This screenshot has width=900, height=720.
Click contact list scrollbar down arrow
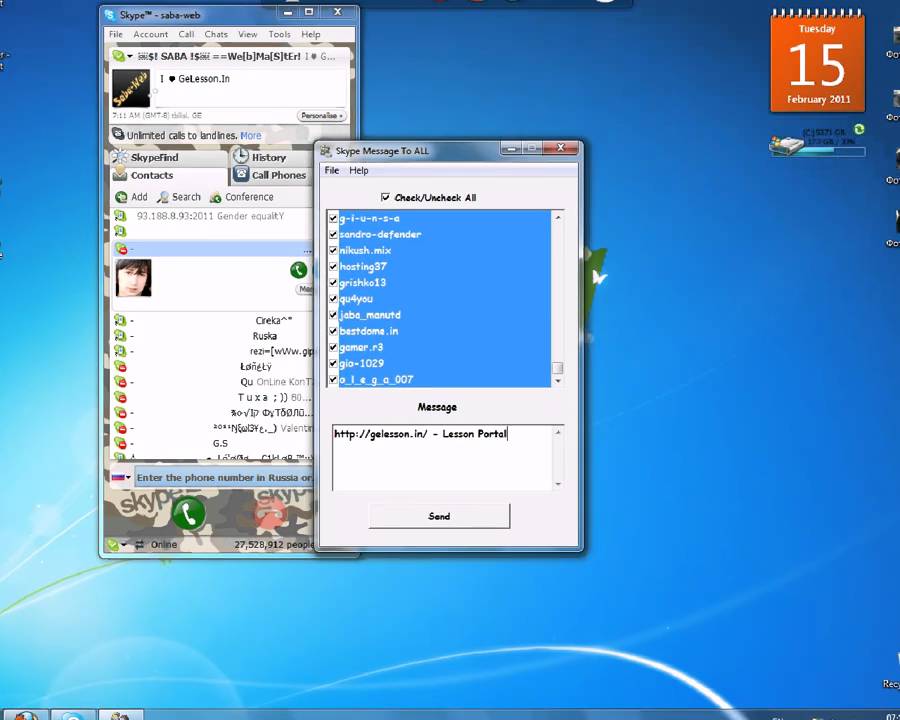tap(557, 381)
